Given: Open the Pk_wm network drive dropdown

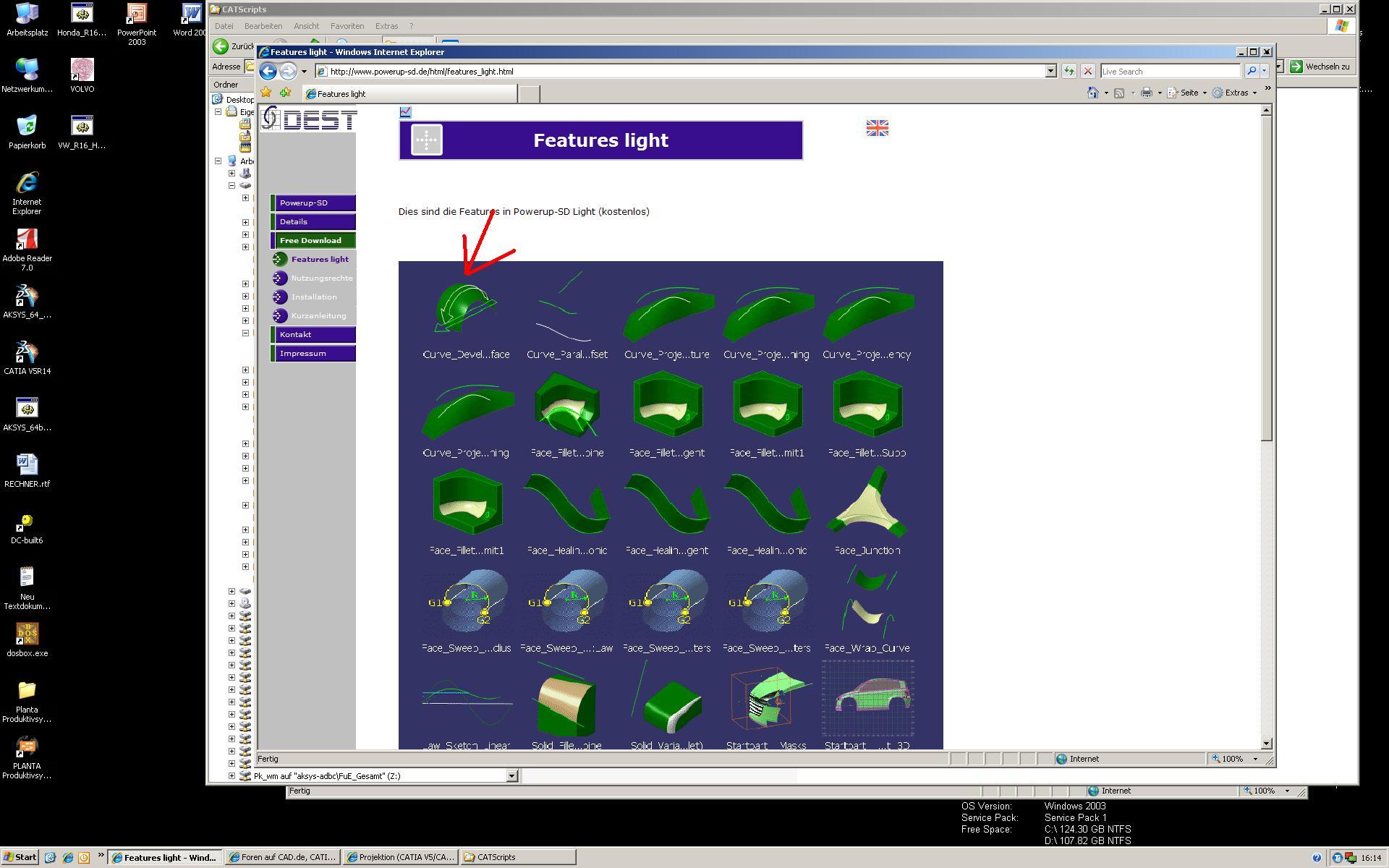Looking at the screenshot, I should [x=511, y=776].
